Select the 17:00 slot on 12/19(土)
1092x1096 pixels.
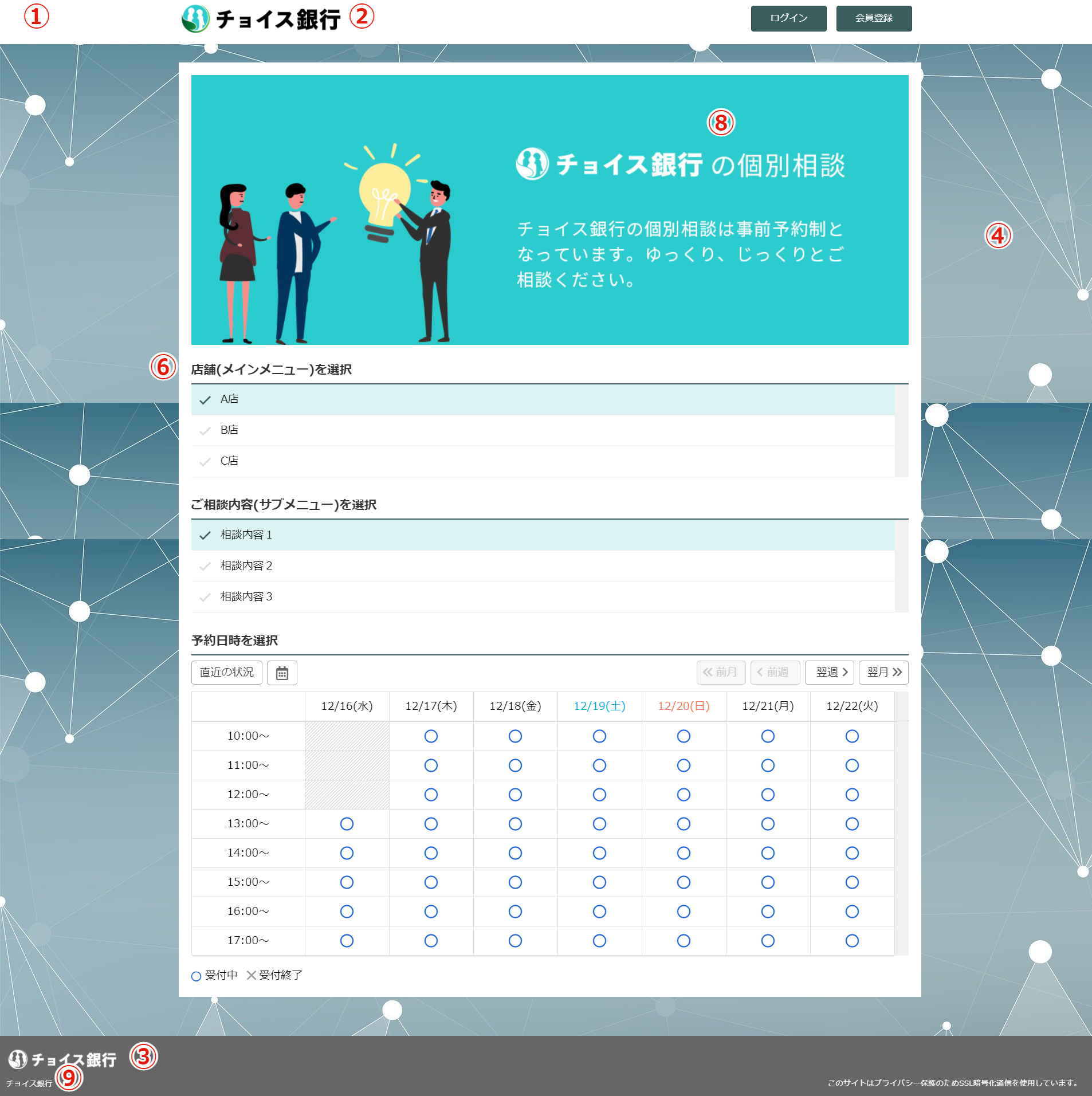coord(599,941)
